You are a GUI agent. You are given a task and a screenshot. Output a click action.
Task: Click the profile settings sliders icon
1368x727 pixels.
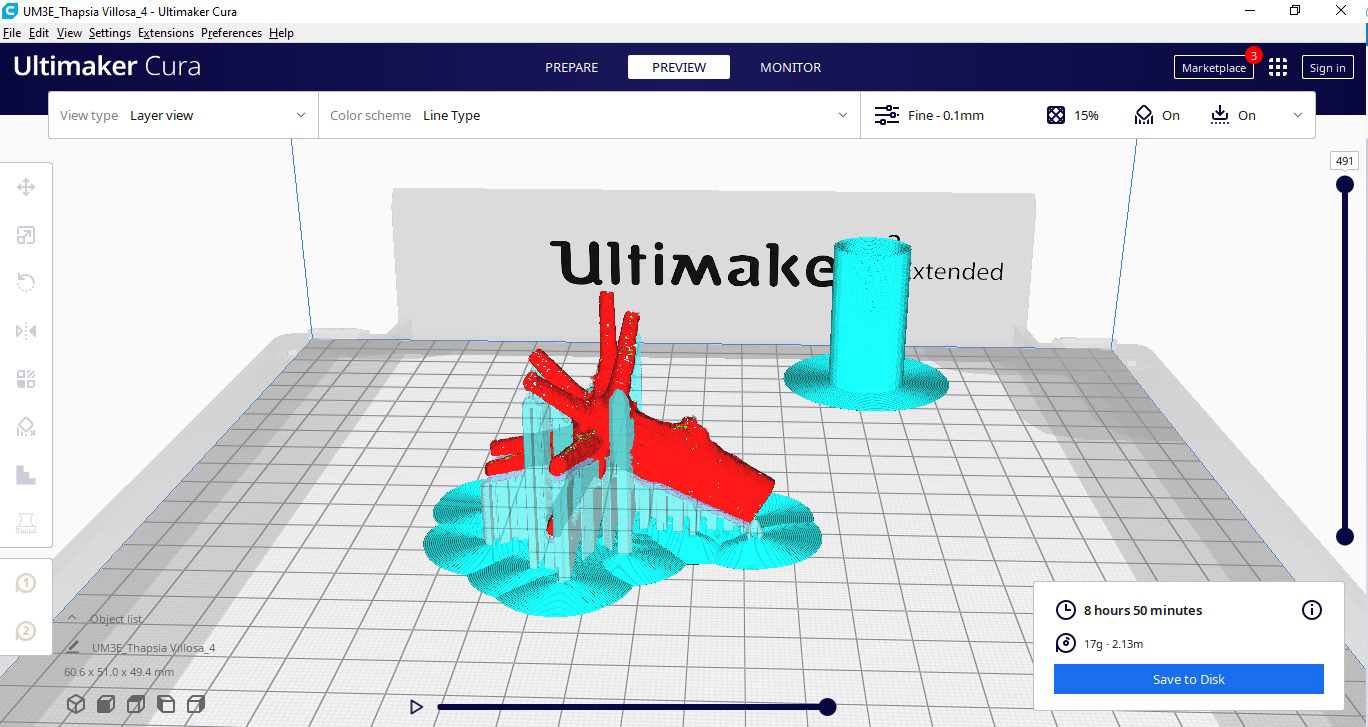(887, 115)
